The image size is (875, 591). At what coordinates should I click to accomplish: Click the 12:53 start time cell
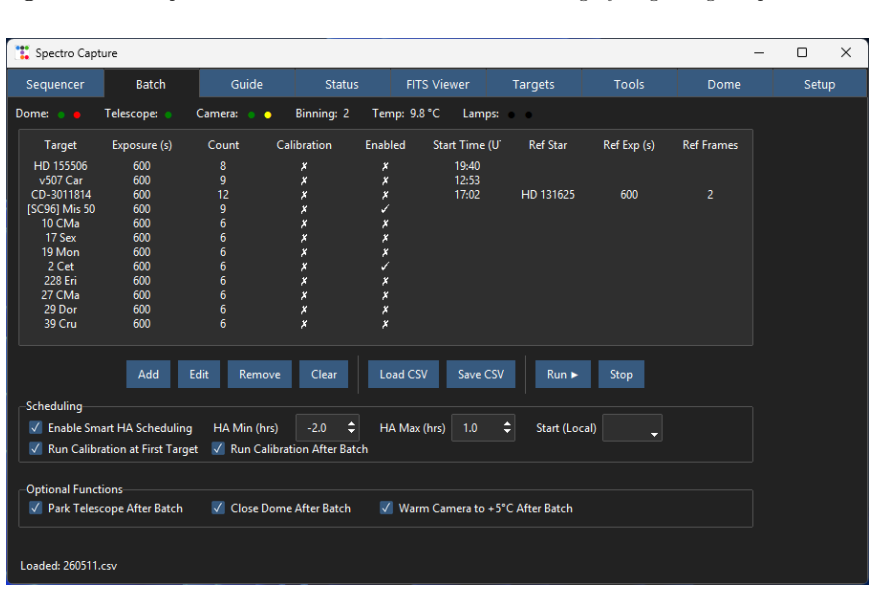(x=467, y=180)
